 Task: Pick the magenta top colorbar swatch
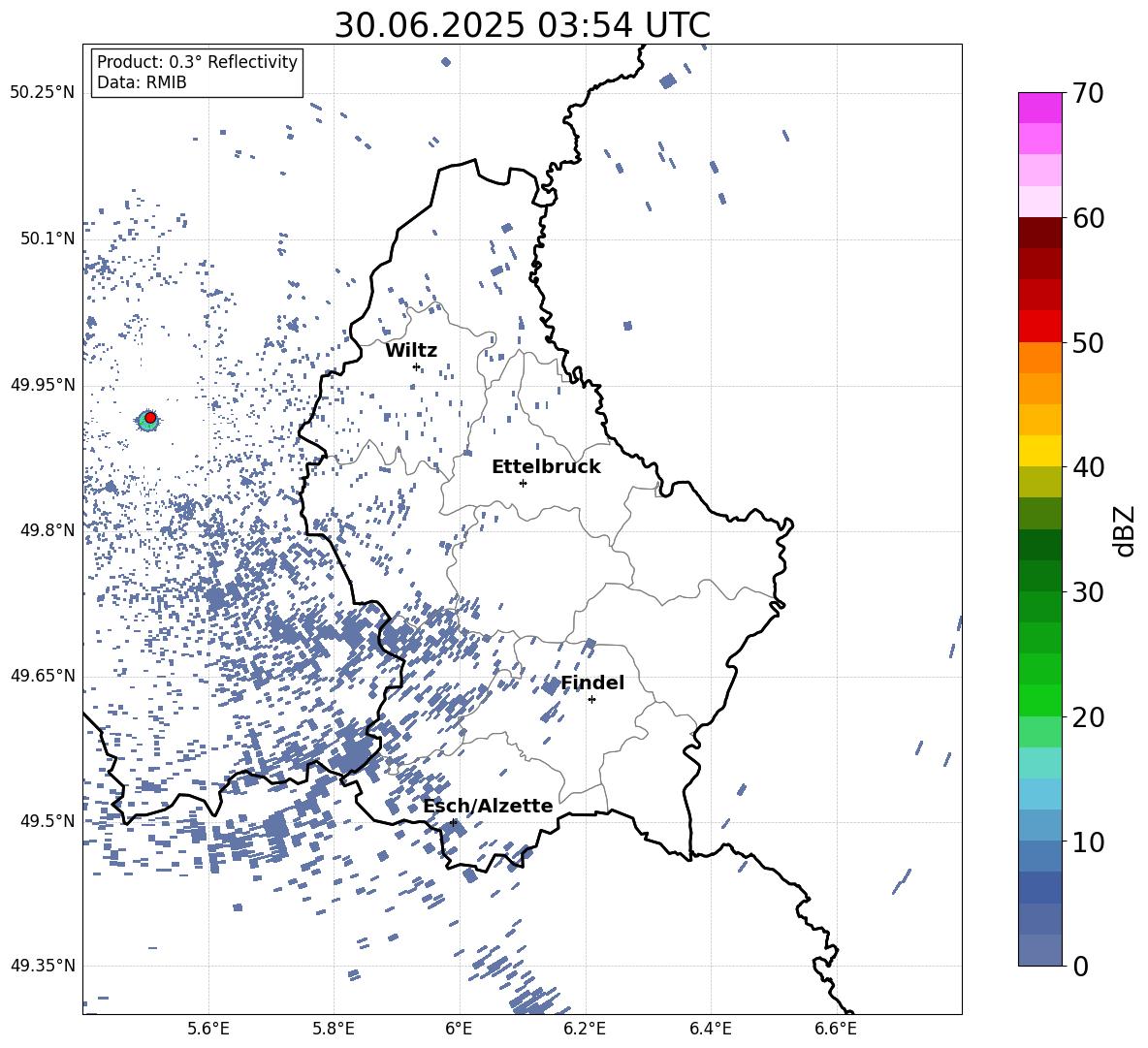coord(1039,108)
